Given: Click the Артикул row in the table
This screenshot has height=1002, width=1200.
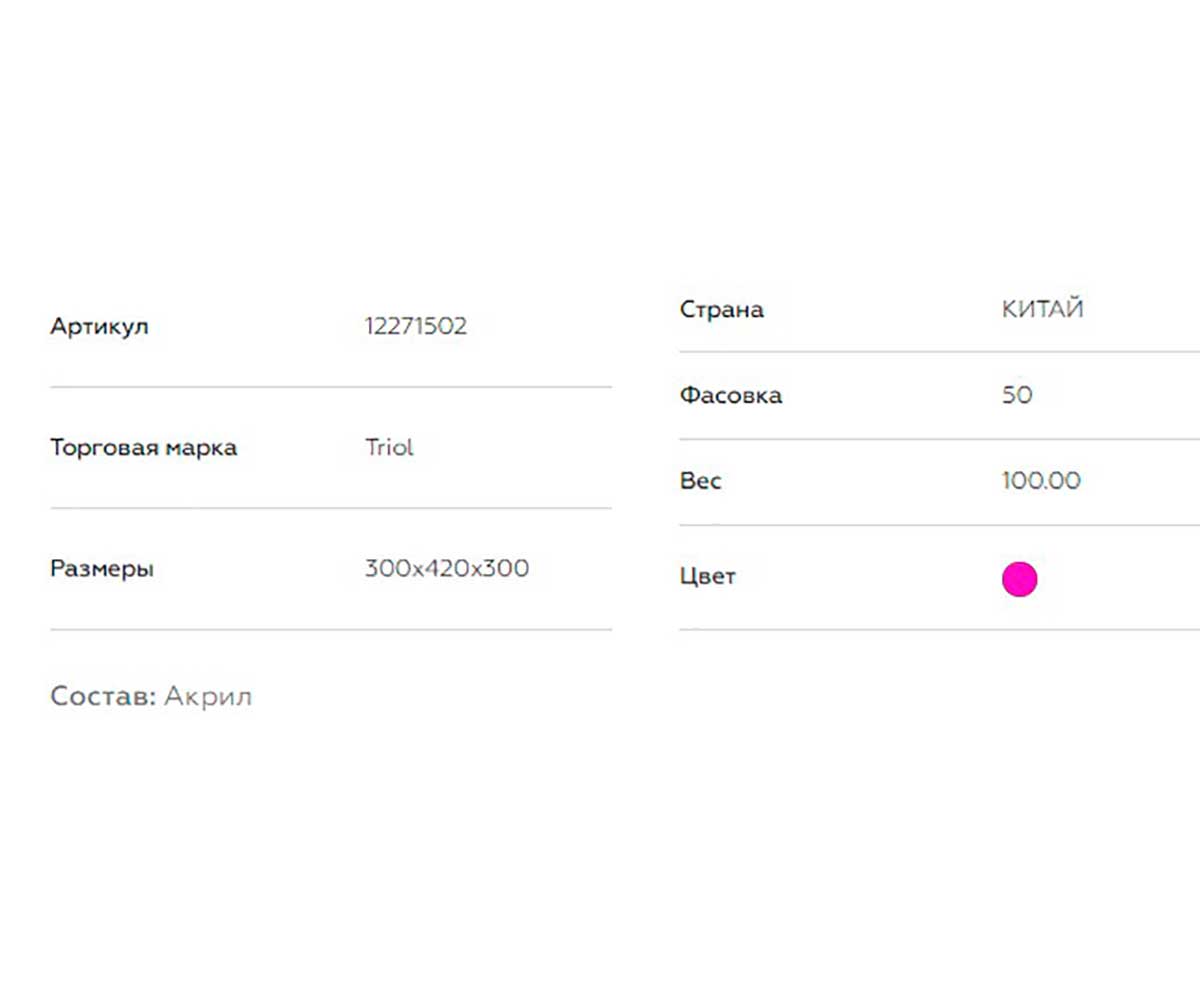Looking at the screenshot, I should point(331,327).
